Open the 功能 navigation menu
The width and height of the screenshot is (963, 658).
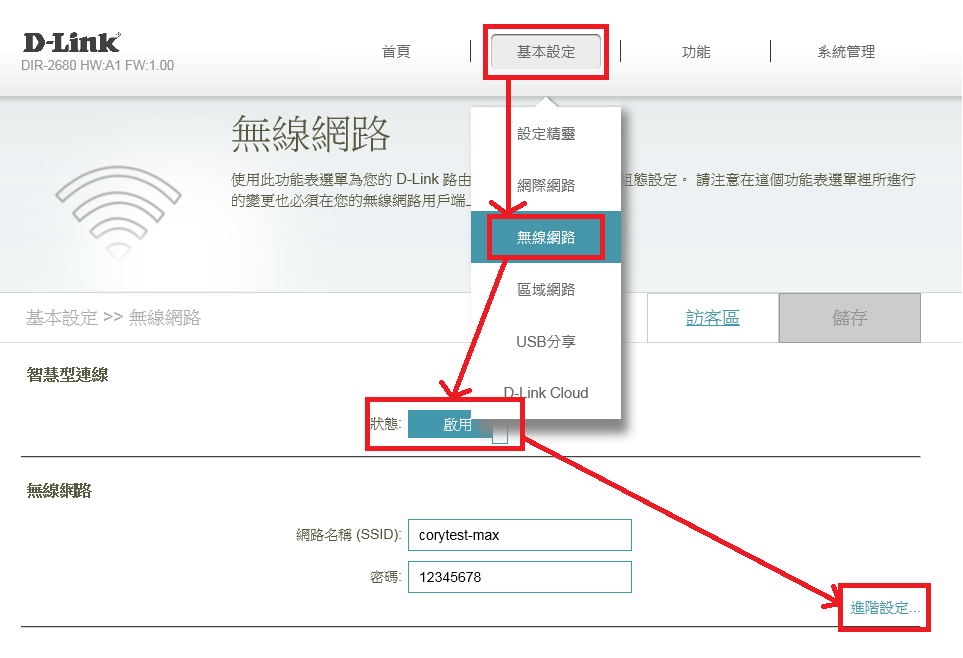pos(696,52)
